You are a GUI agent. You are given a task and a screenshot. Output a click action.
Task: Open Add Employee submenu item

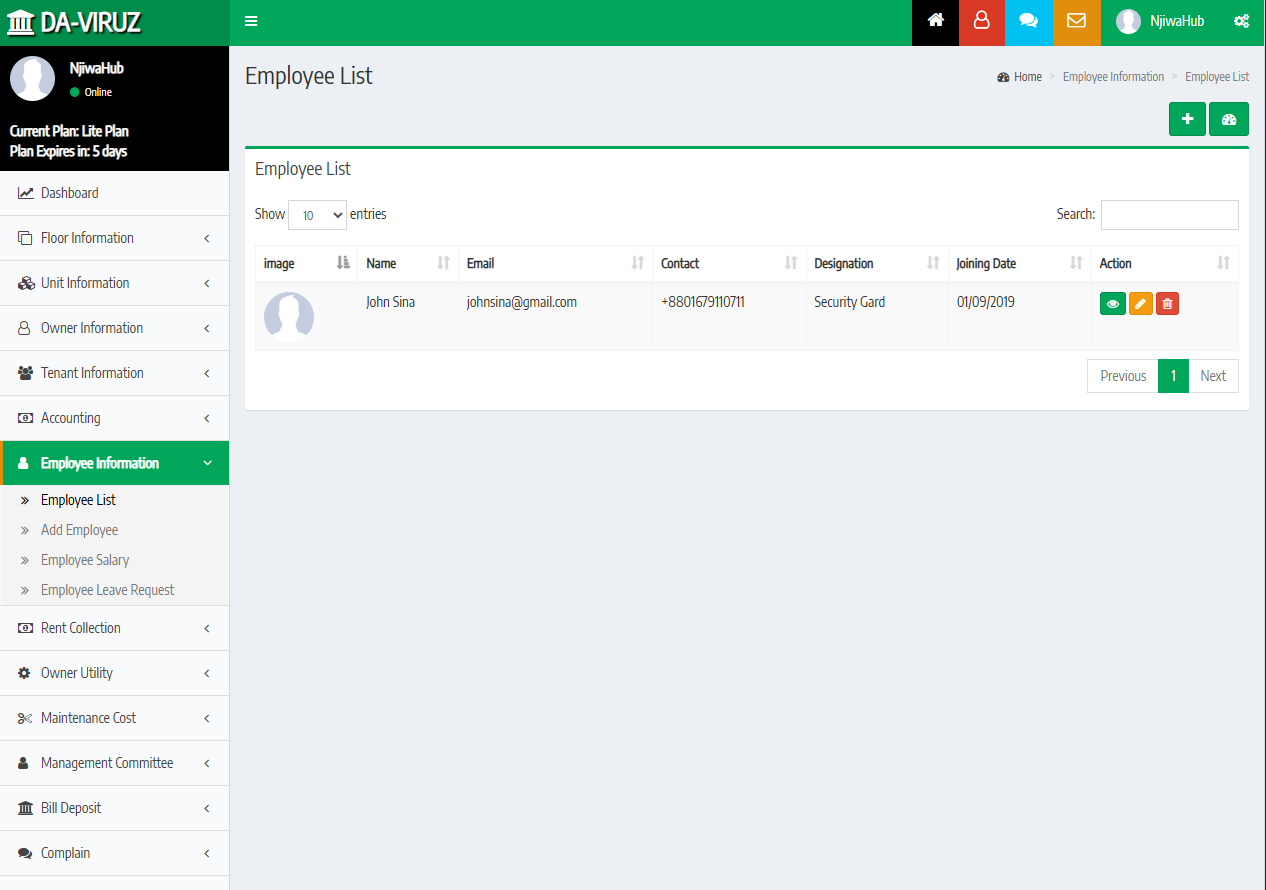79,530
